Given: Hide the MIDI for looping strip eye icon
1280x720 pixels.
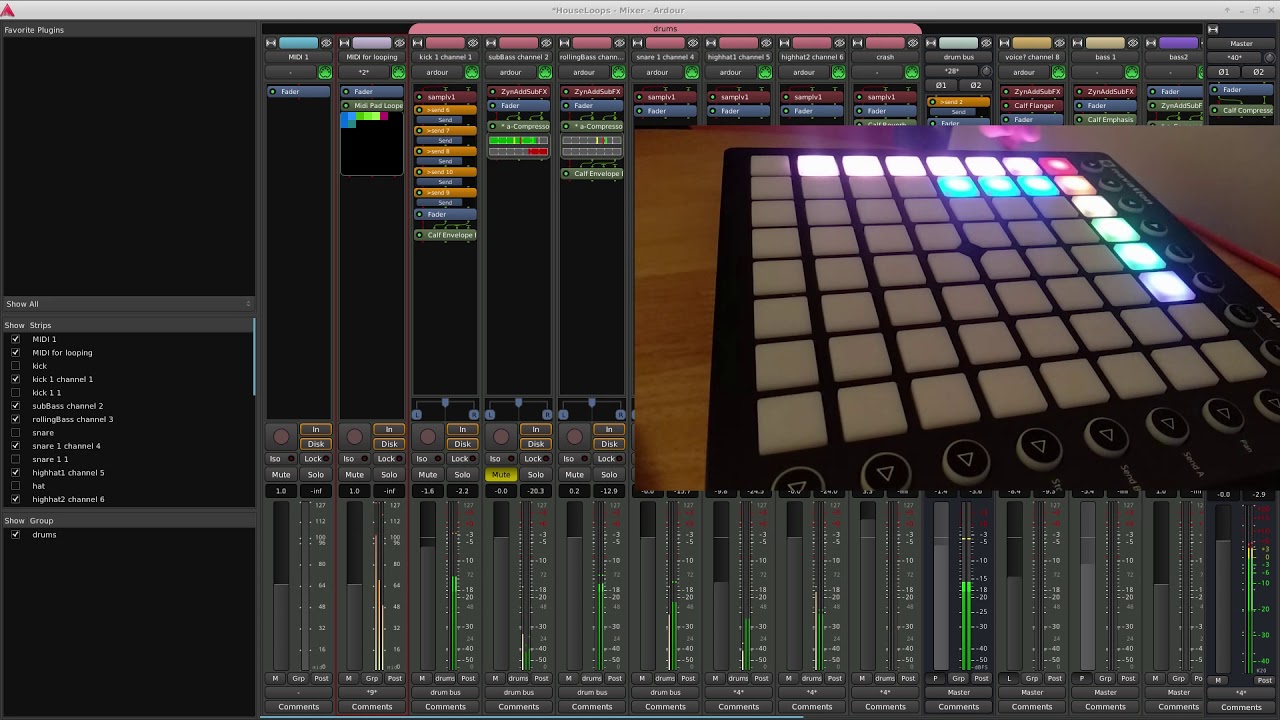Looking at the screenshot, I should click(400, 43).
